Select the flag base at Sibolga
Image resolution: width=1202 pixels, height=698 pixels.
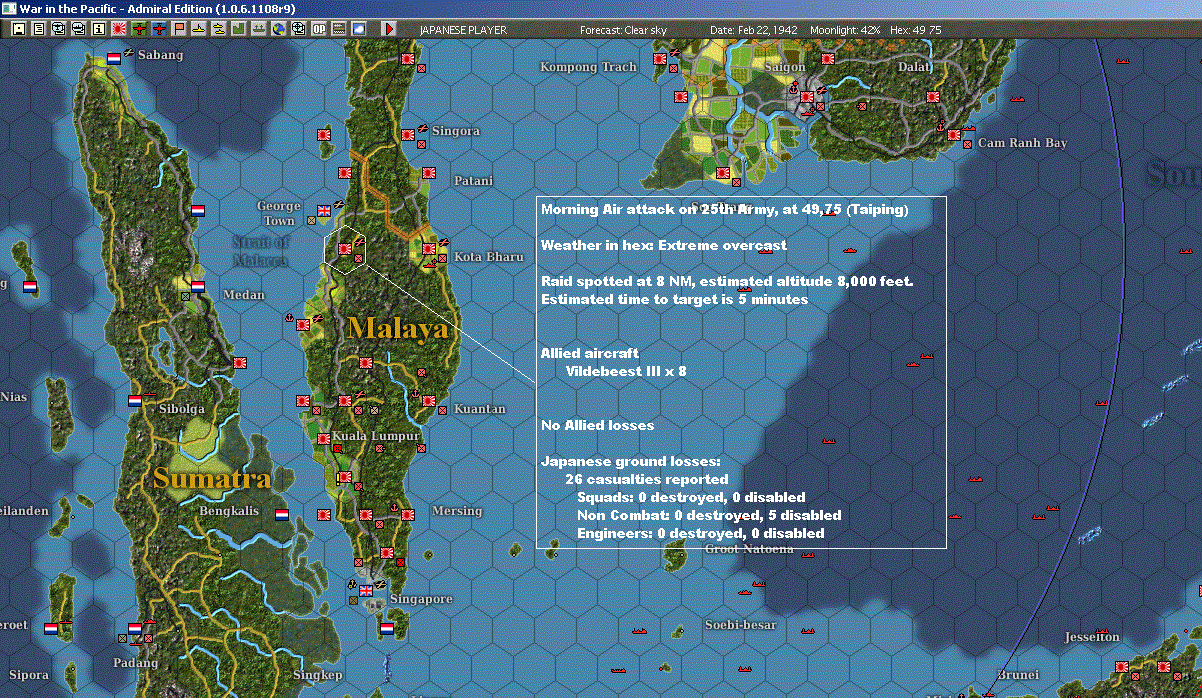135,400
